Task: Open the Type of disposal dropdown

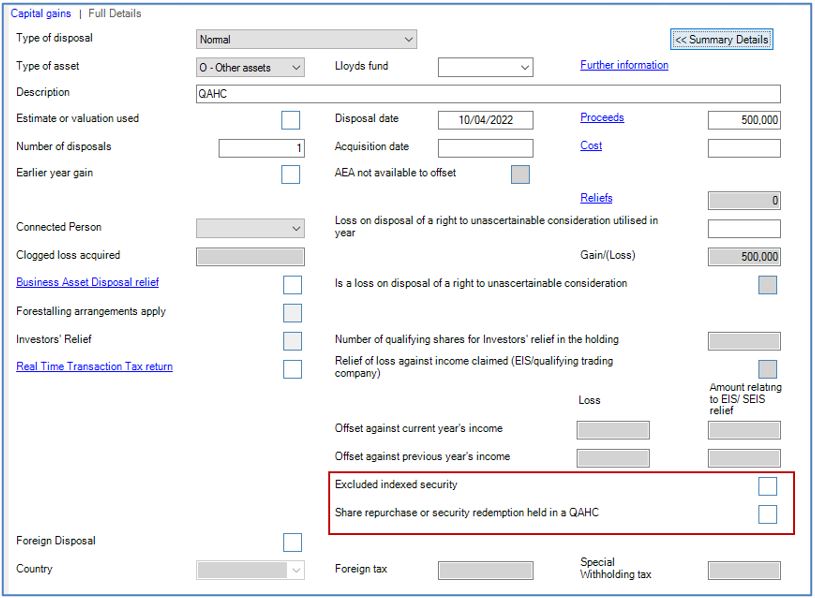Action: [x=306, y=39]
